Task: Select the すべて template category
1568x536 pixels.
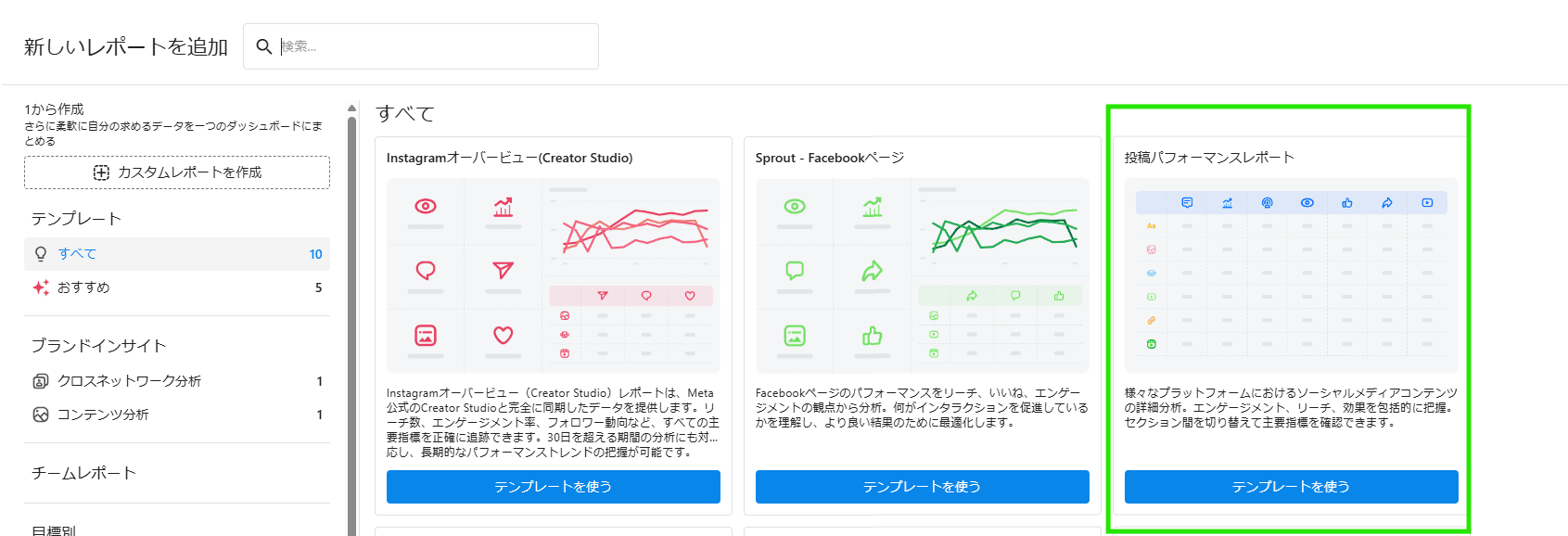Action: [x=78, y=254]
